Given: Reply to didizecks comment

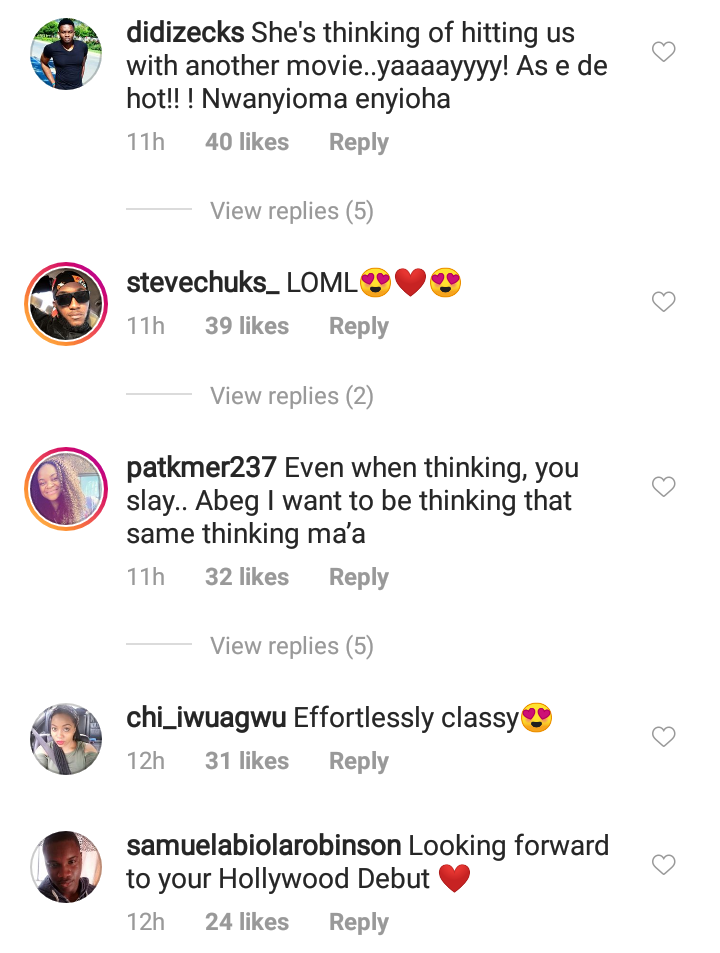Looking at the screenshot, I should coord(358,142).
